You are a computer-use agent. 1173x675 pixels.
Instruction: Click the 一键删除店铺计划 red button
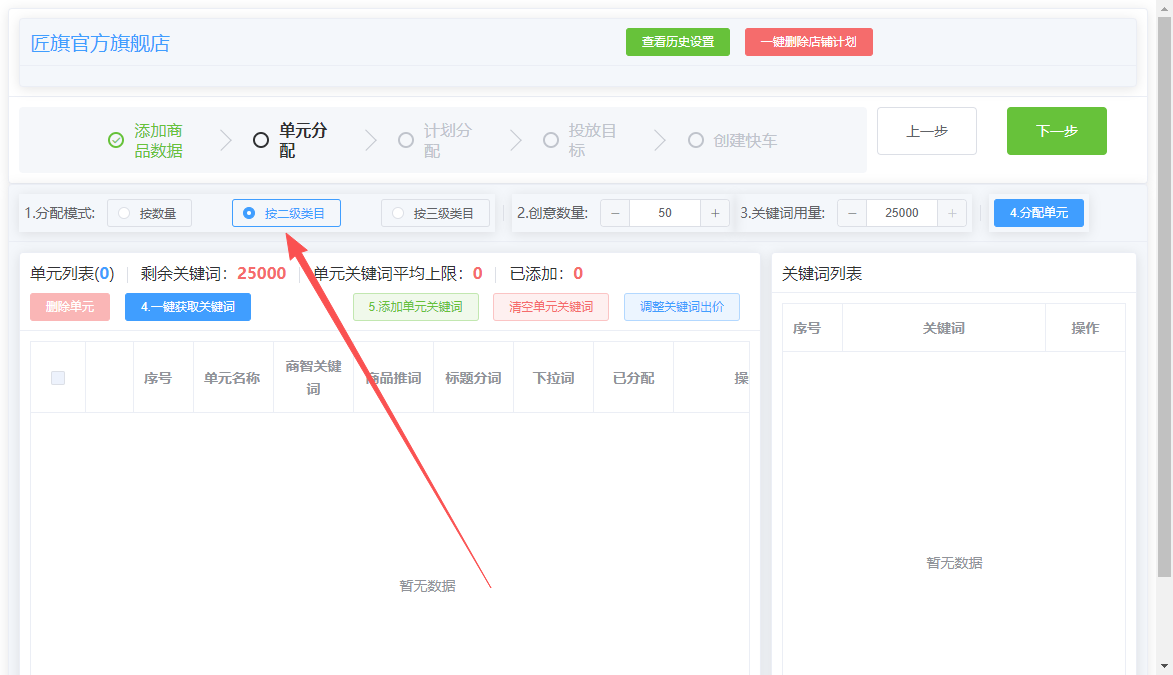coord(809,42)
